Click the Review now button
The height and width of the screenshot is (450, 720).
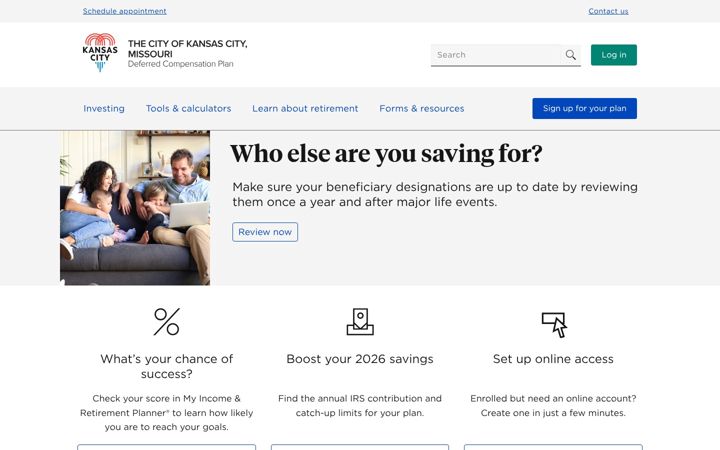tap(265, 232)
